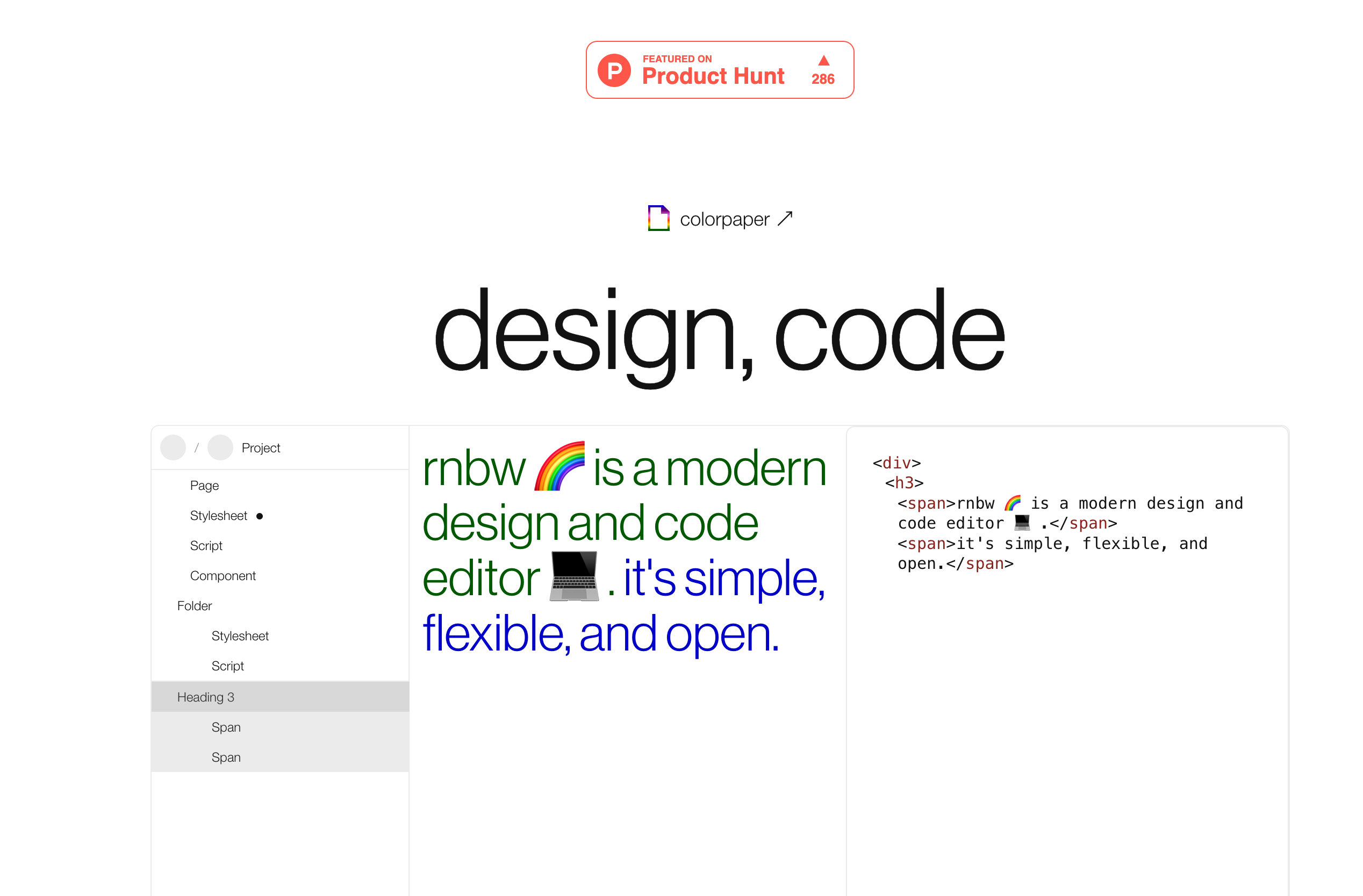
Task: Click the rainbow emoji in preview
Action: click(559, 466)
